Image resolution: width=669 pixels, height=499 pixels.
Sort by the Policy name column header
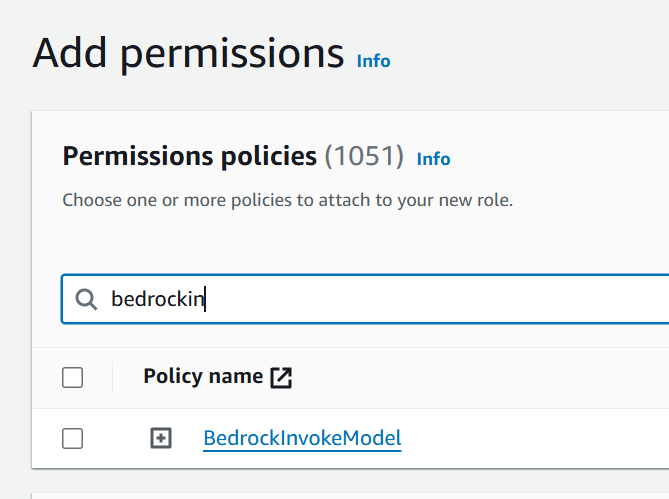[203, 377]
